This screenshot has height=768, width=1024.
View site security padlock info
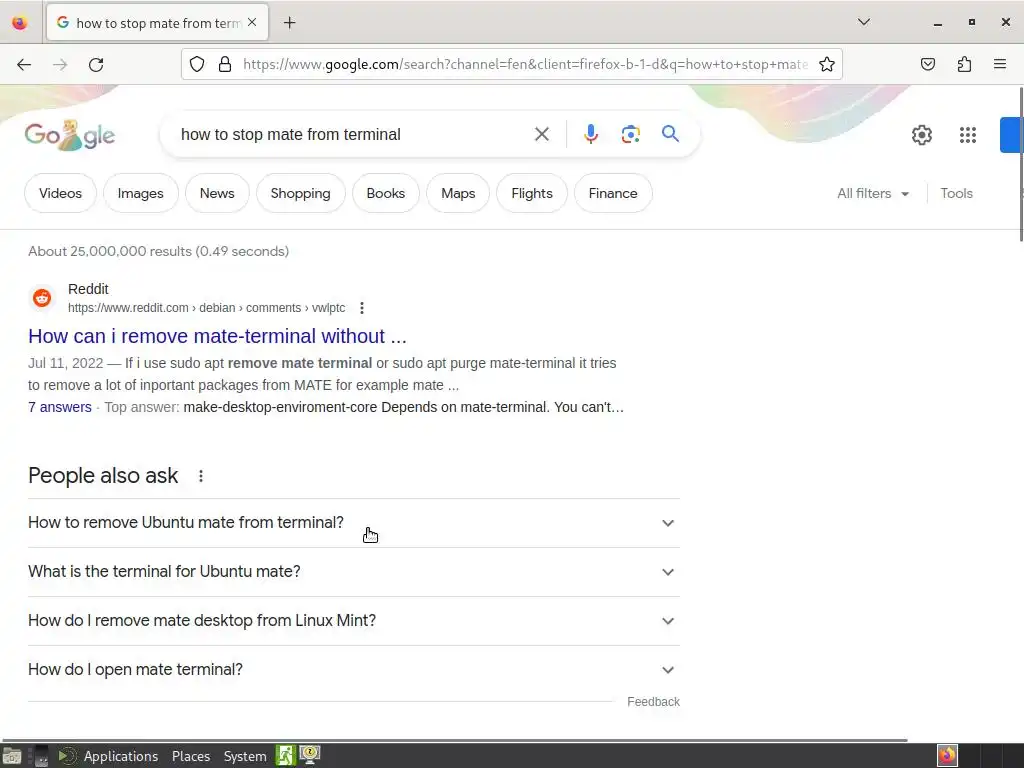225,64
